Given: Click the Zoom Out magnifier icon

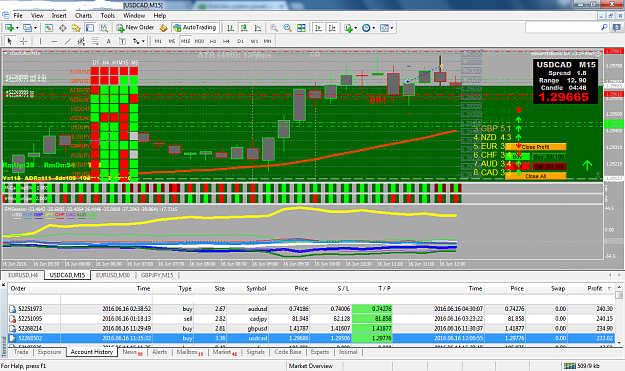Looking at the screenshot, I should 287,28.
